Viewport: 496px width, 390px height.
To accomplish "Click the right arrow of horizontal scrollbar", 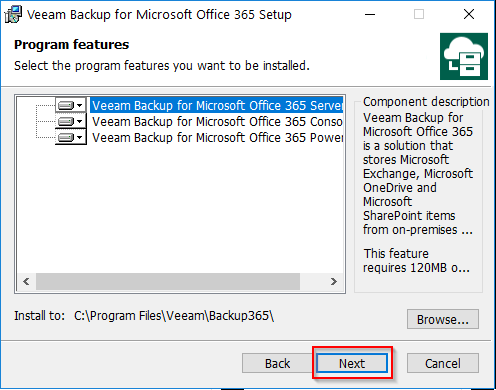I will [334, 281].
